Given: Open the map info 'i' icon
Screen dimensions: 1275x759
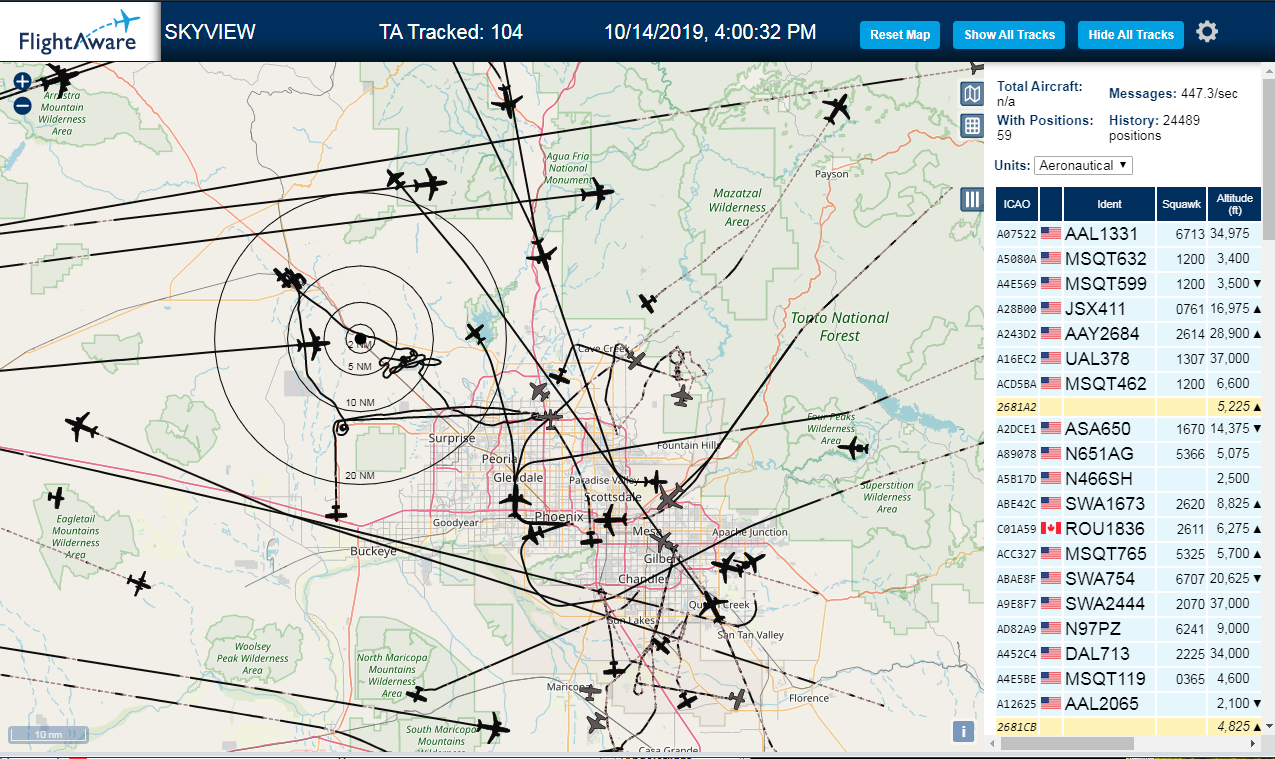Looking at the screenshot, I should coord(963,731).
